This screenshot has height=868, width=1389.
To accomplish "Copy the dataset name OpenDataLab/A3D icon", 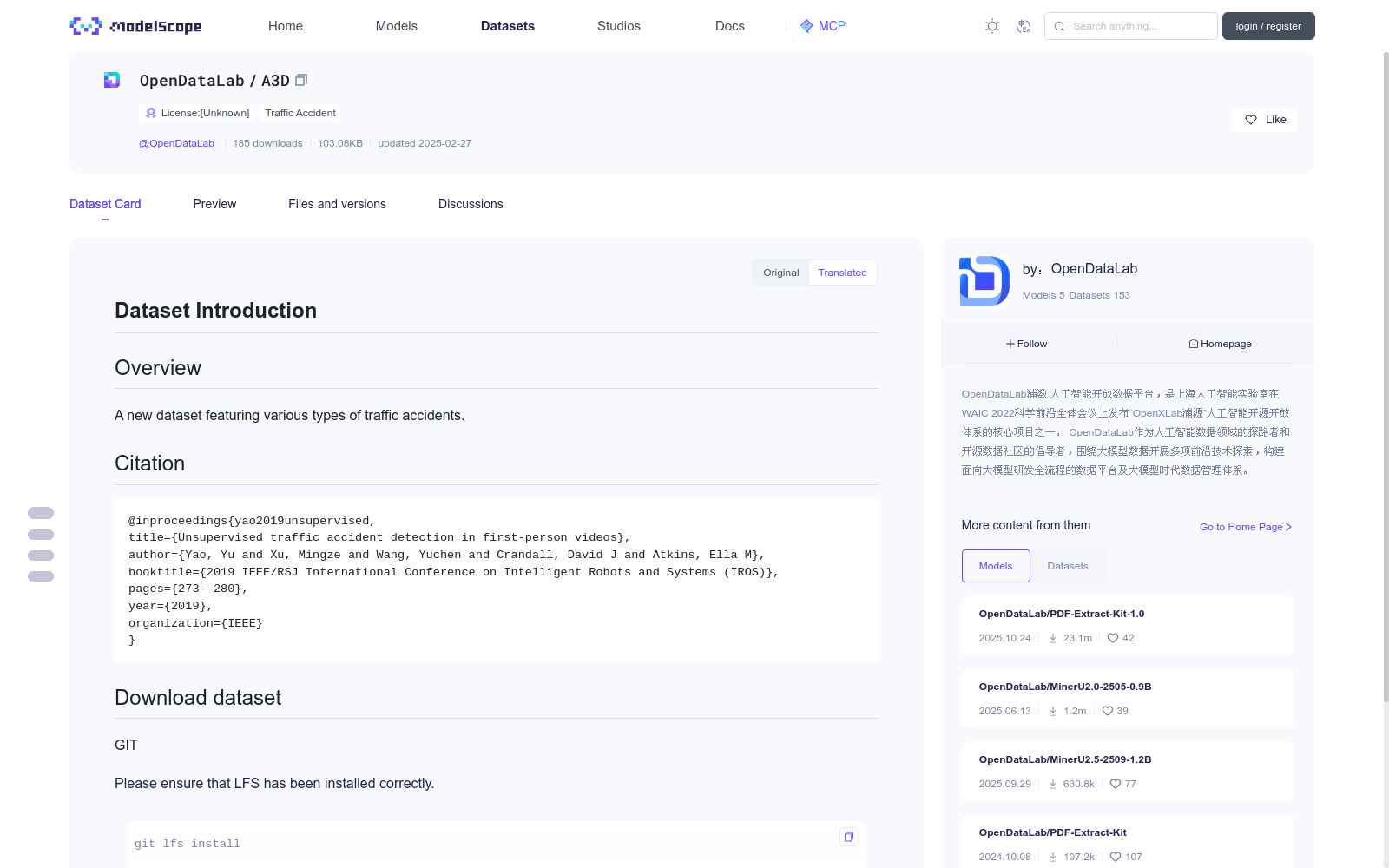I will coord(301,80).
